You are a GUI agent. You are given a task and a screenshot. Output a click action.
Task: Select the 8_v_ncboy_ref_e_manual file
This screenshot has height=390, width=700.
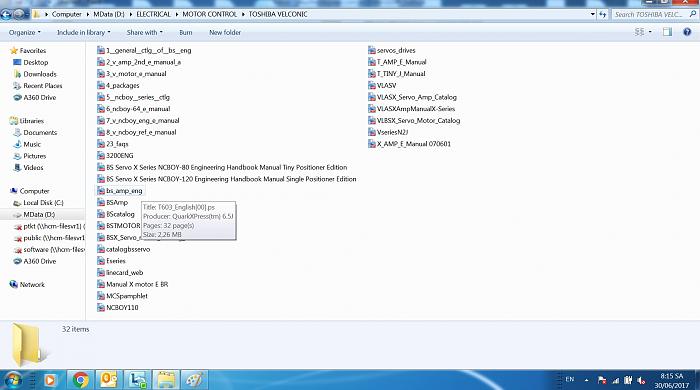click(137, 132)
